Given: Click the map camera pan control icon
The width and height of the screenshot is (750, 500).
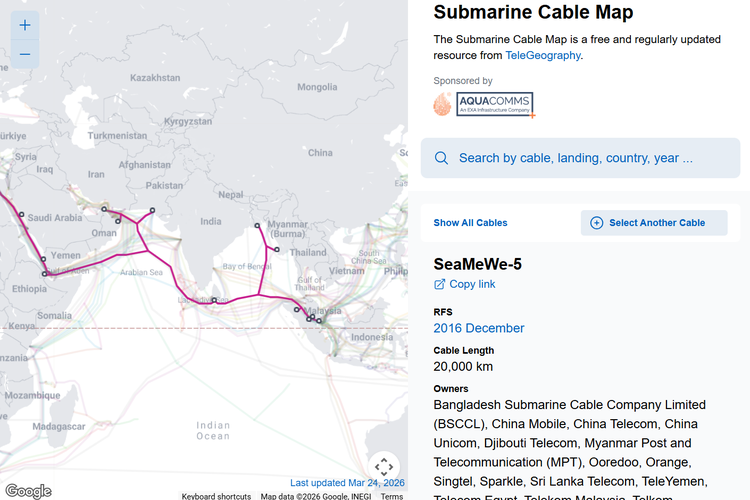Looking at the screenshot, I should [x=384, y=466].
